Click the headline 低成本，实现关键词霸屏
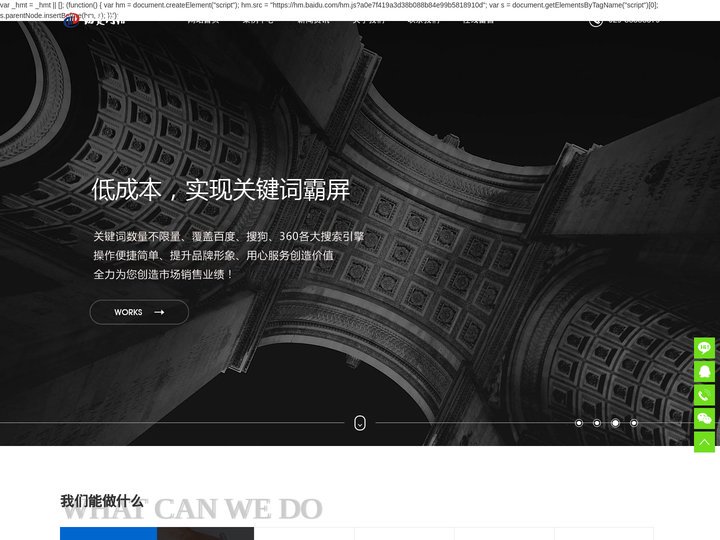The image size is (720, 540). (x=220, y=190)
